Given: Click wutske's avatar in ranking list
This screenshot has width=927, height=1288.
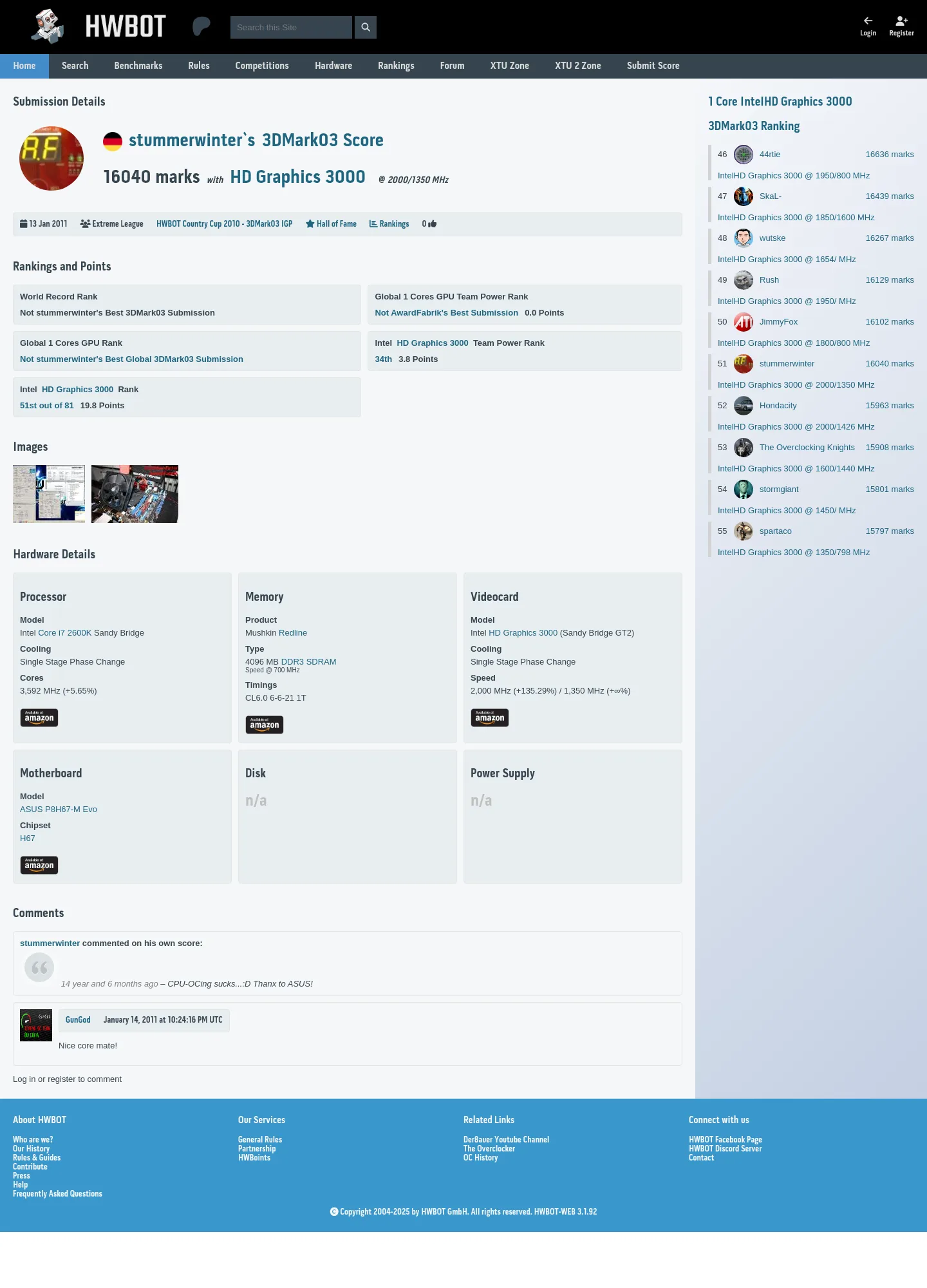Looking at the screenshot, I should coord(744,238).
